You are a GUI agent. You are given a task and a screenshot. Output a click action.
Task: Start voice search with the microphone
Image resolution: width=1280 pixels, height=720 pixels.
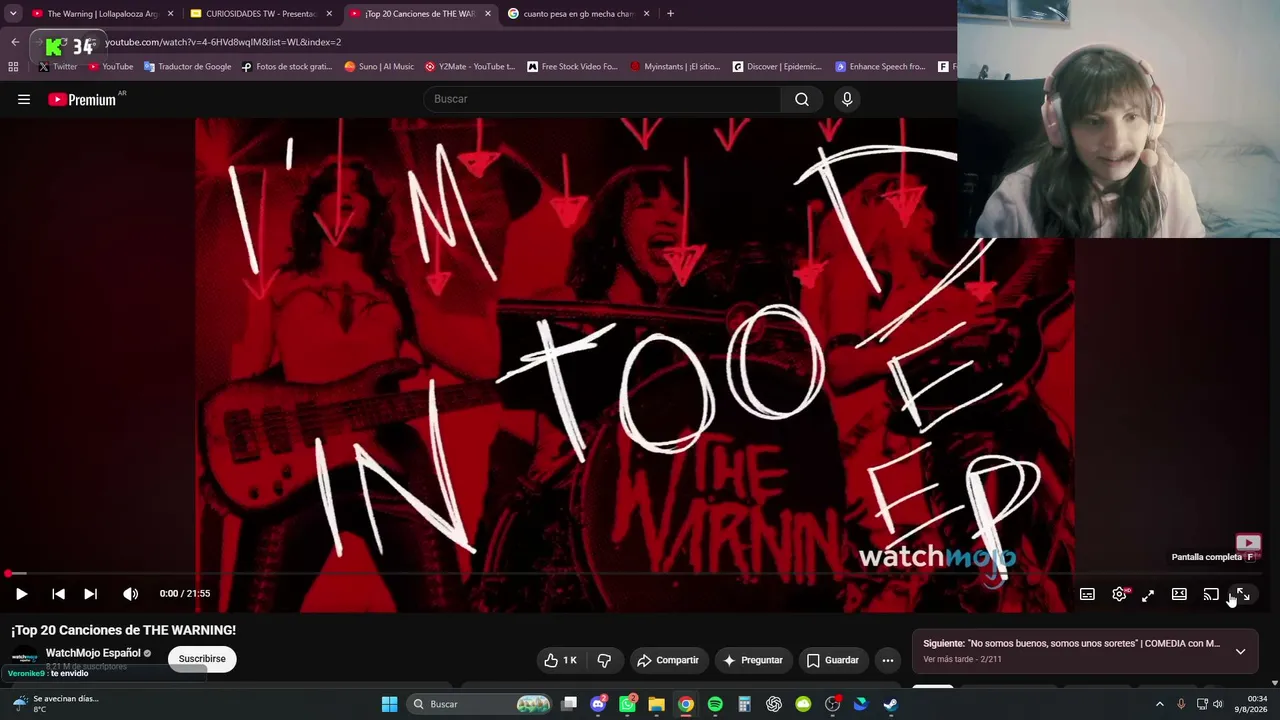(x=847, y=99)
